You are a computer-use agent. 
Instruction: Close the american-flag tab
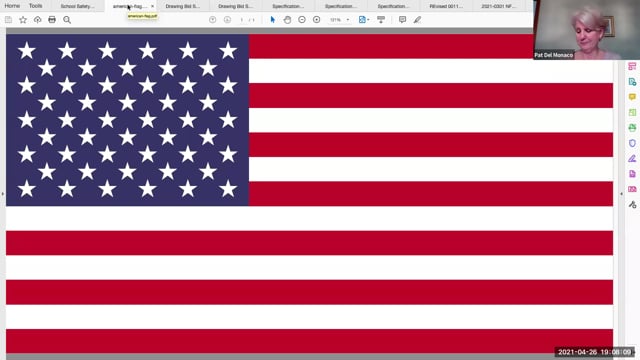click(x=153, y=6)
